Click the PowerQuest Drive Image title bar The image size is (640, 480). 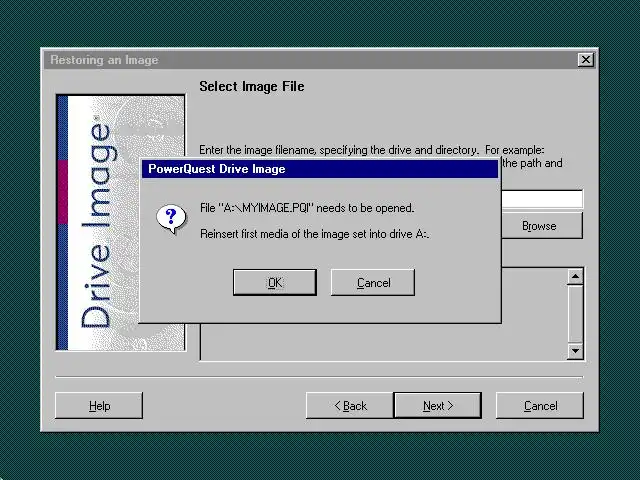320,169
